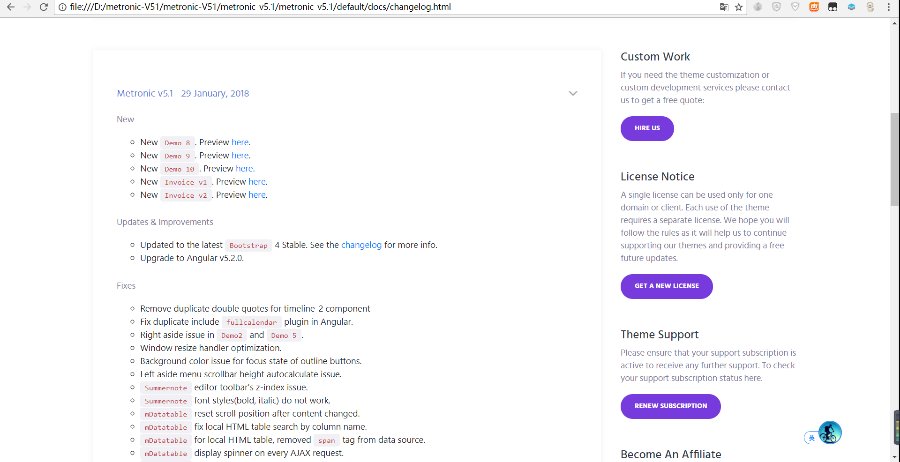Click the grey round extension icon
900x462 pixels.
pos(758,7)
